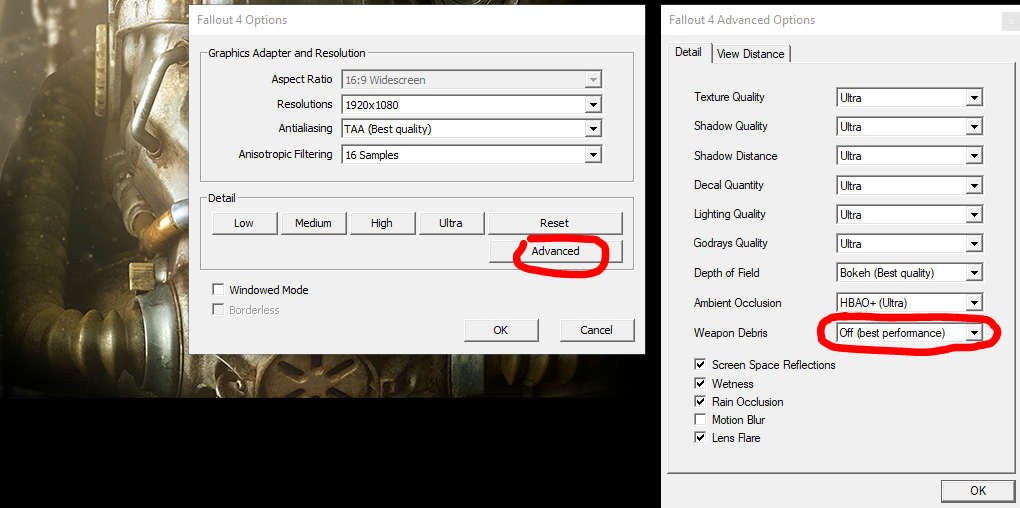Open the Weapon Debris dropdown
This screenshot has width=1020, height=508.
pyautogui.click(x=909, y=333)
